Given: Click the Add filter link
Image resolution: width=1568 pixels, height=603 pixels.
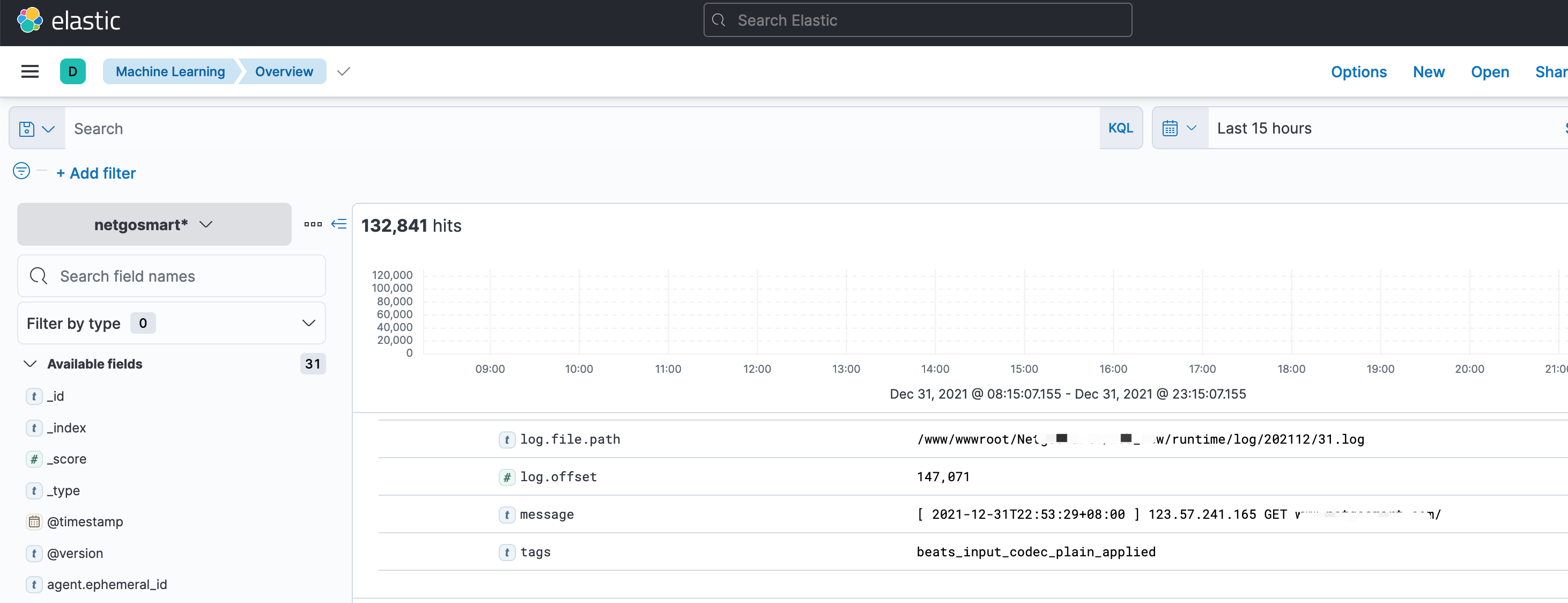Looking at the screenshot, I should click(96, 173).
